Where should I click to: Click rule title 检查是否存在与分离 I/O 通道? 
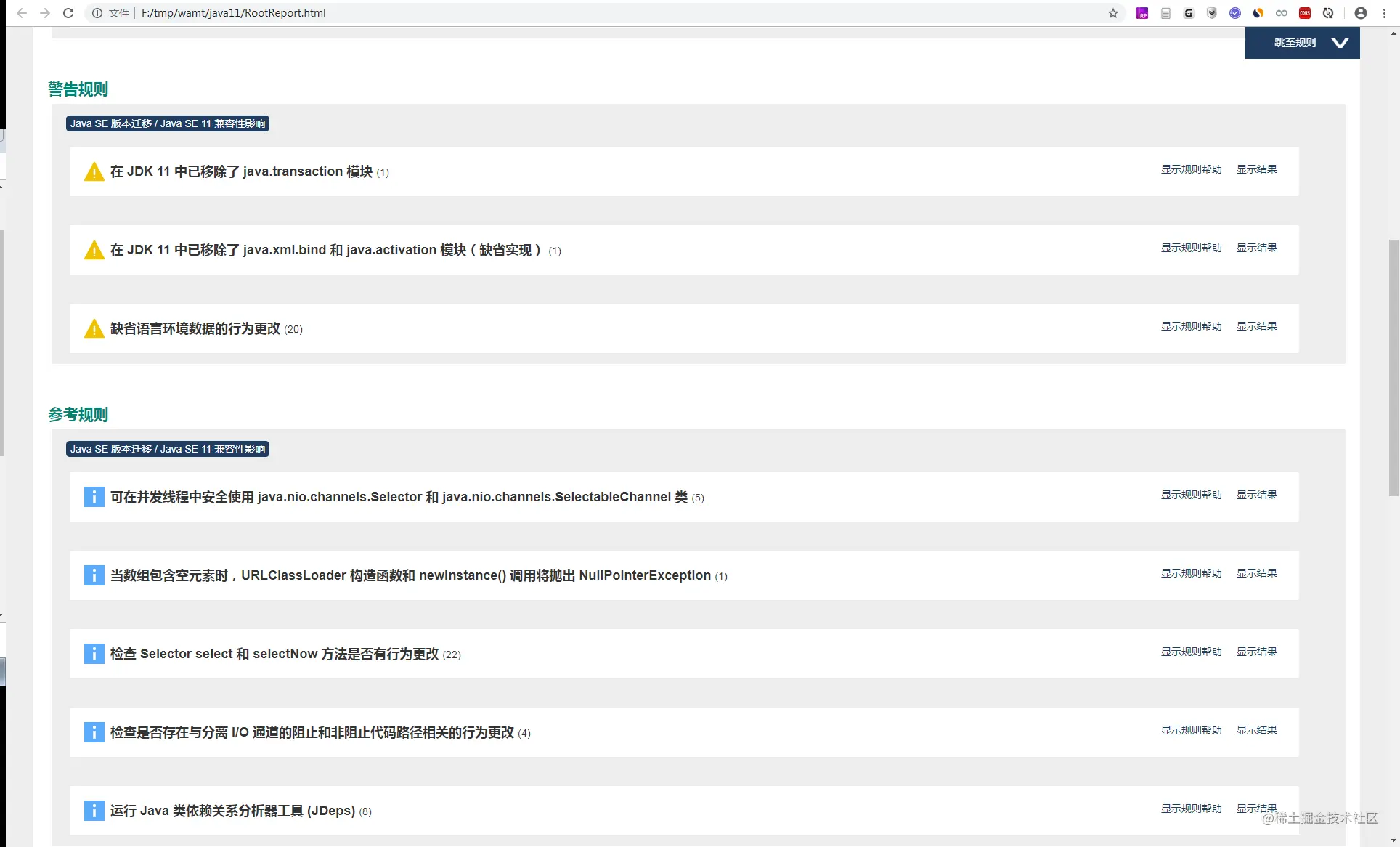coord(312,732)
